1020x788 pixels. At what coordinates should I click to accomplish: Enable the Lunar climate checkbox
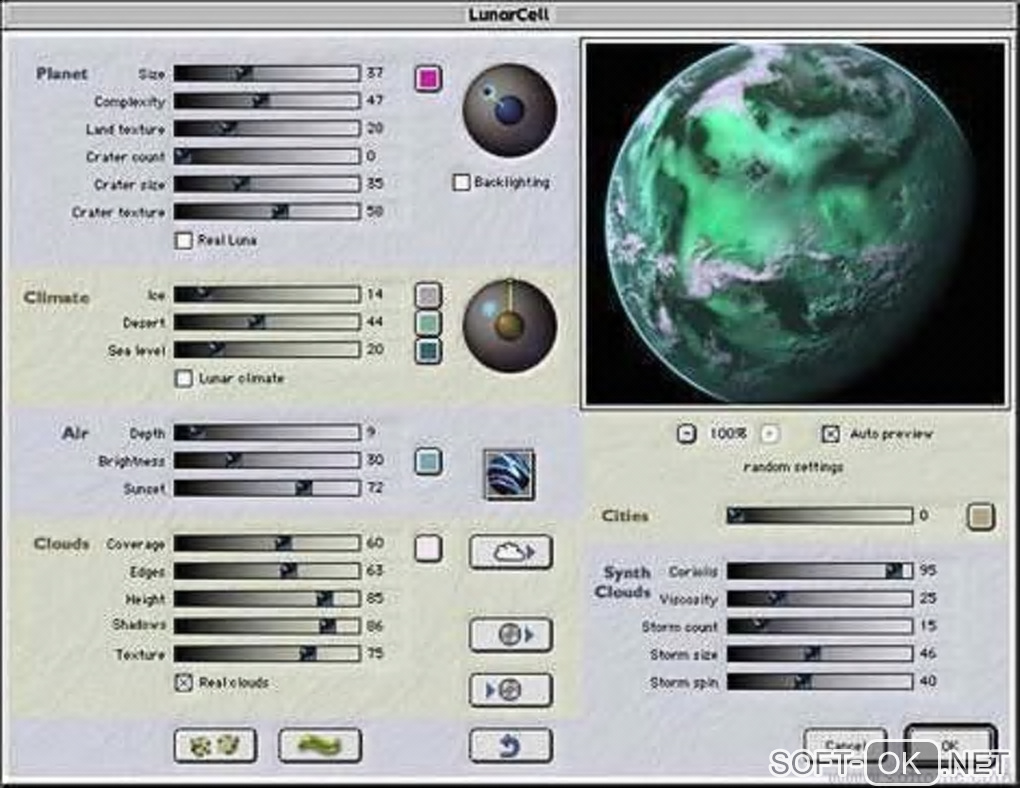click(x=183, y=378)
